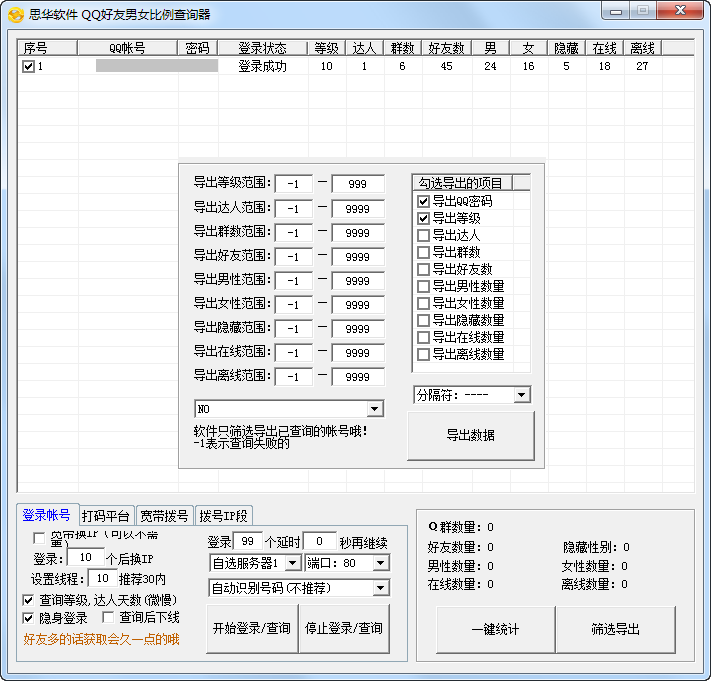
Task: Click the 好友数 column header
Action: 445,47
